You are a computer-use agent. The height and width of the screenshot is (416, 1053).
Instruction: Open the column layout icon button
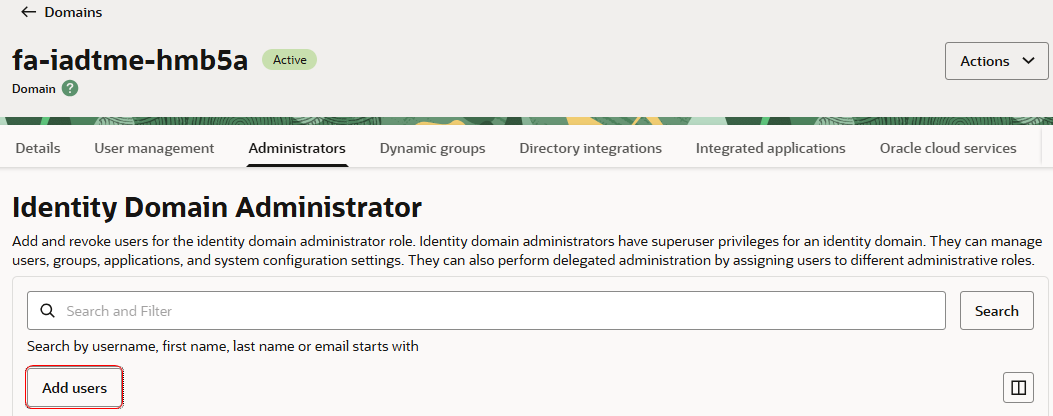click(1019, 387)
